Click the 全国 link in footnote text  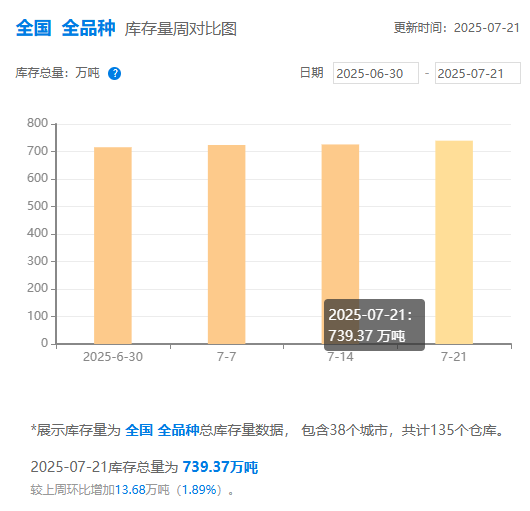[139, 431]
